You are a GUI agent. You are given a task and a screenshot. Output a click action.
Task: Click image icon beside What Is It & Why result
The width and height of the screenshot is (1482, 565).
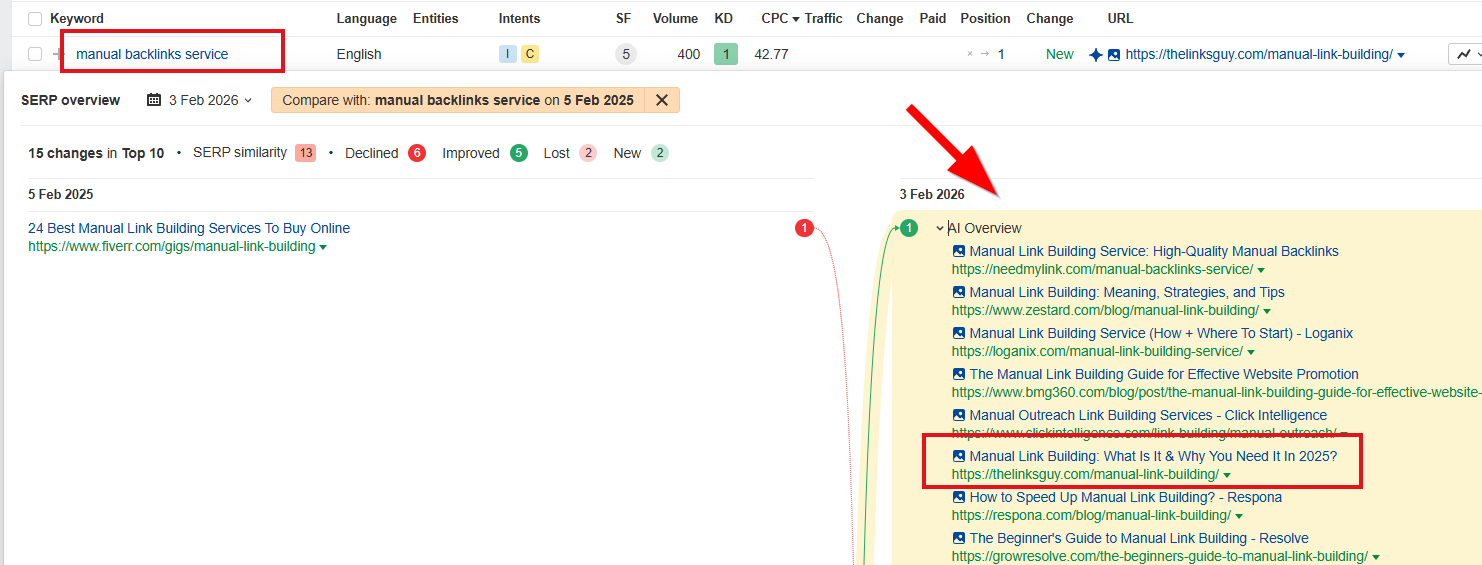[x=959, y=456]
